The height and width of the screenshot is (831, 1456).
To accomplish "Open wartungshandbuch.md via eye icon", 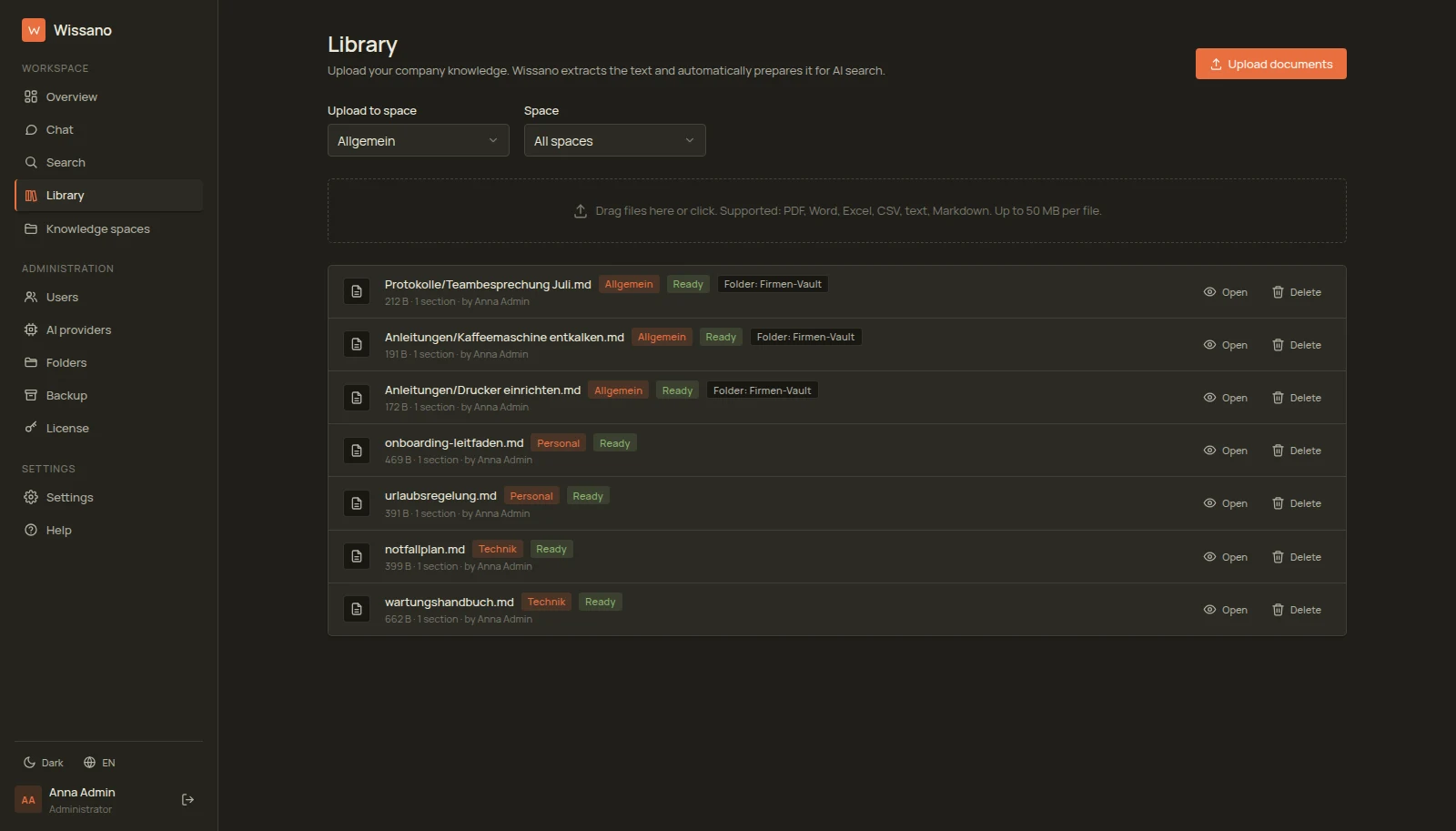I will click(x=1225, y=610).
